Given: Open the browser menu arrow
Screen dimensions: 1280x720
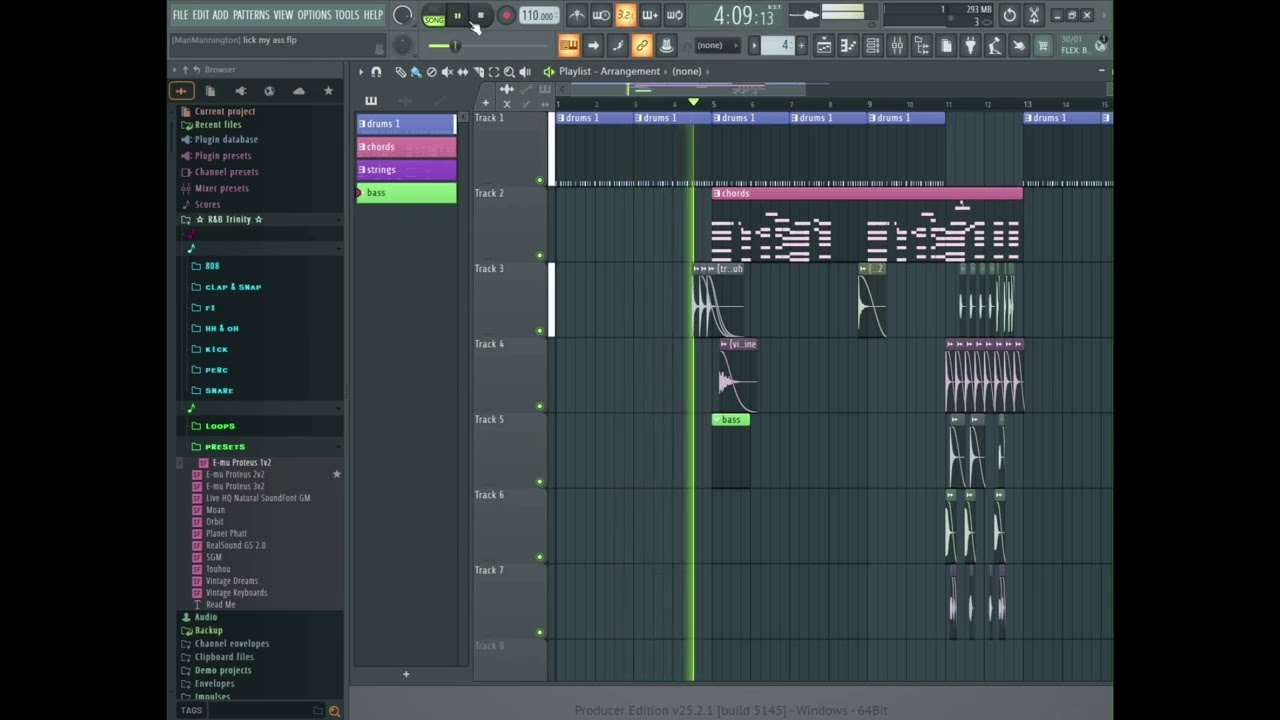Looking at the screenshot, I should pos(174,70).
